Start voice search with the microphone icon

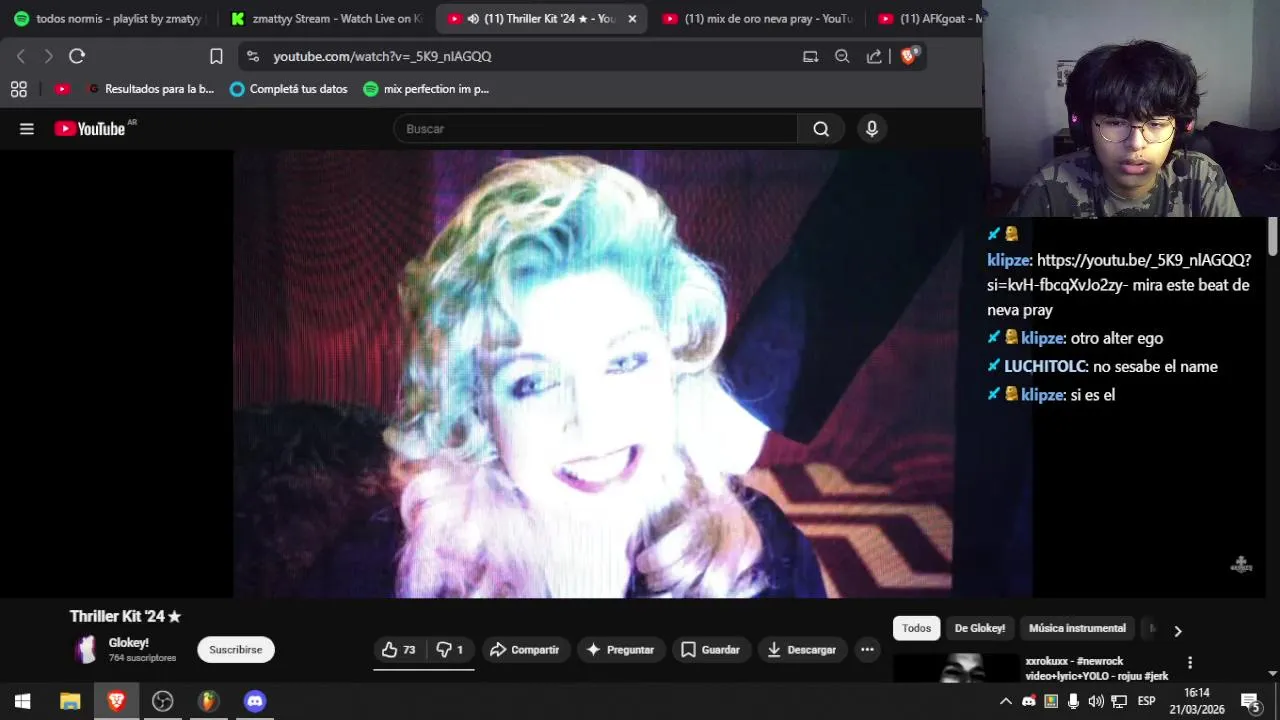point(872,129)
